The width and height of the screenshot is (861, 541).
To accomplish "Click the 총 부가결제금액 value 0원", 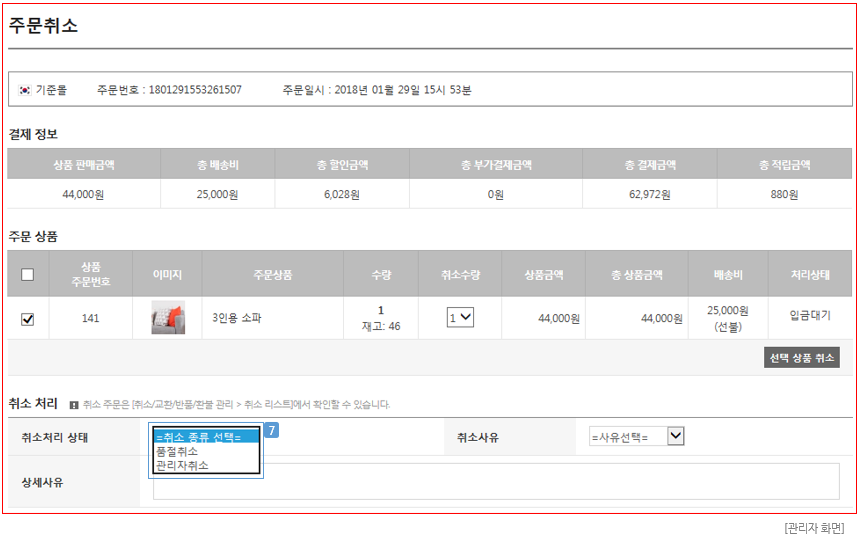I will click(495, 194).
